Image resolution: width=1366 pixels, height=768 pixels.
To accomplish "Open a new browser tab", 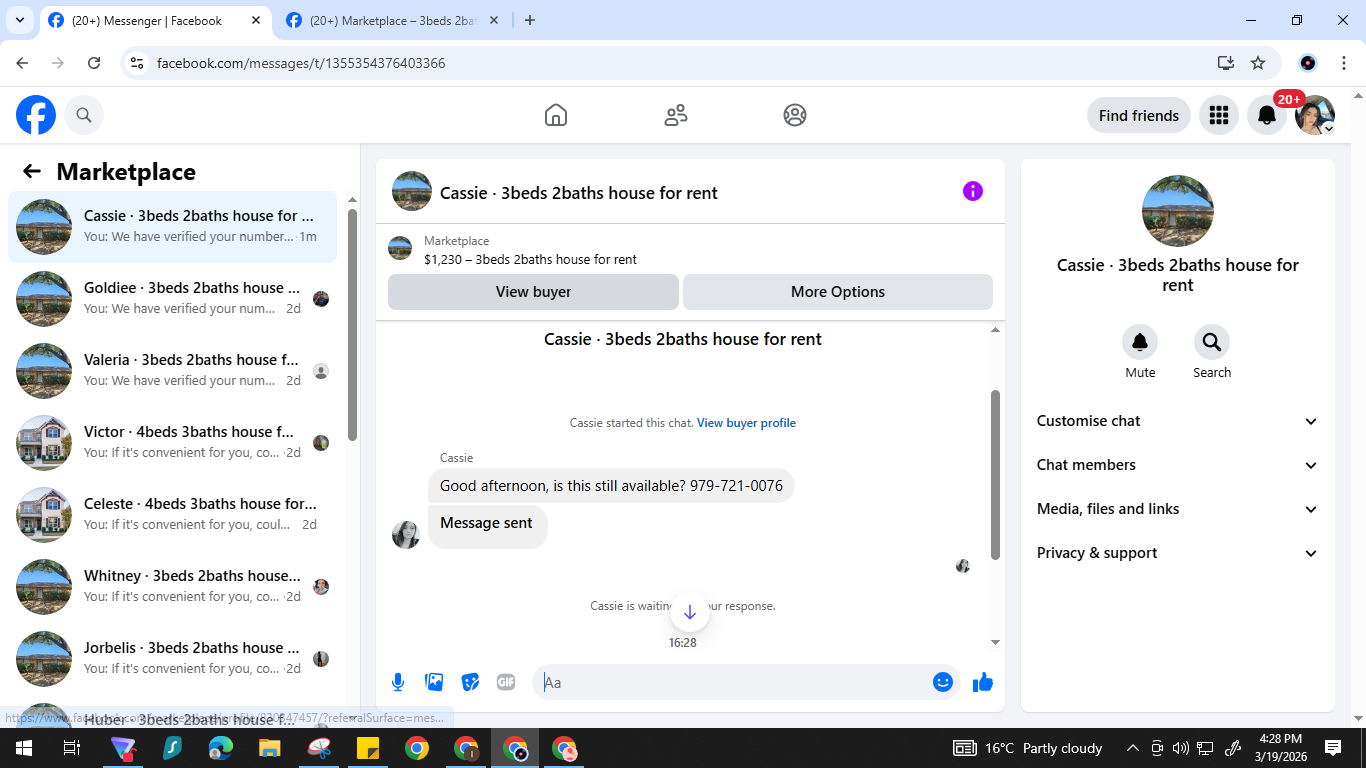I will point(530,20).
